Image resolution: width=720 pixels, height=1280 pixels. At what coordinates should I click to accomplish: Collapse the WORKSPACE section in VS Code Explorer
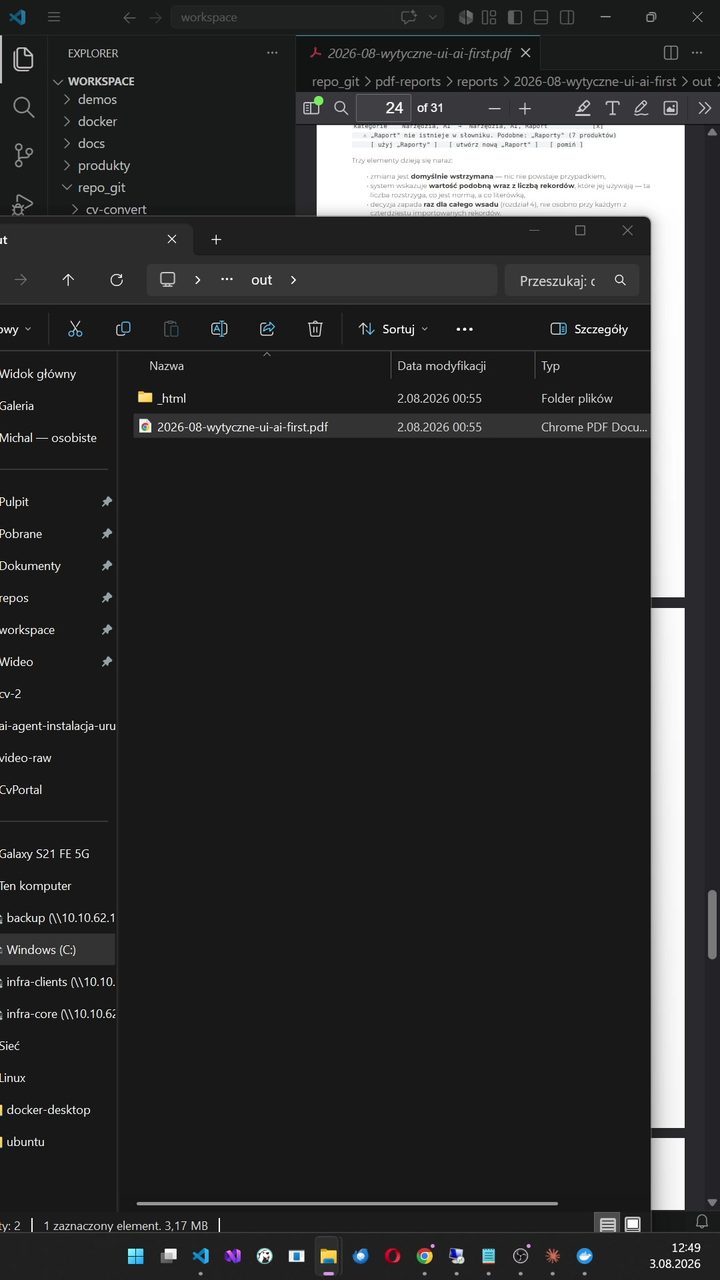101,81
